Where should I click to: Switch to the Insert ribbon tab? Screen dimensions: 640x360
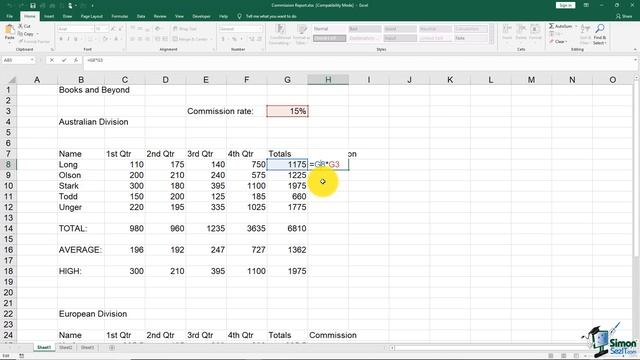coord(49,16)
